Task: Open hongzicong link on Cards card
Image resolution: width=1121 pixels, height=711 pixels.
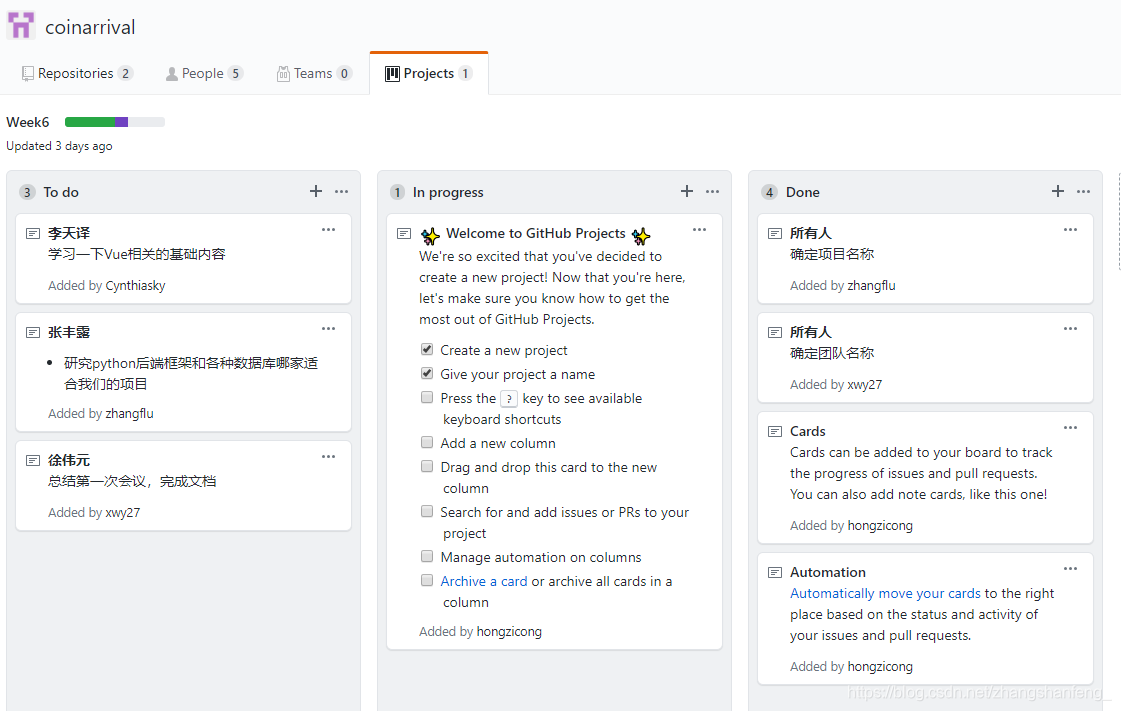Action: [880, 526]
